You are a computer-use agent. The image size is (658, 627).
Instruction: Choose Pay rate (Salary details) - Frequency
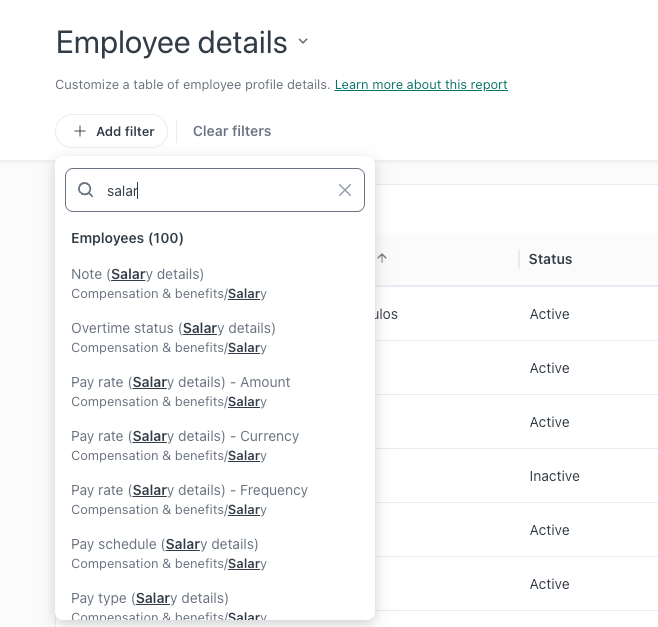click(189, 490)
